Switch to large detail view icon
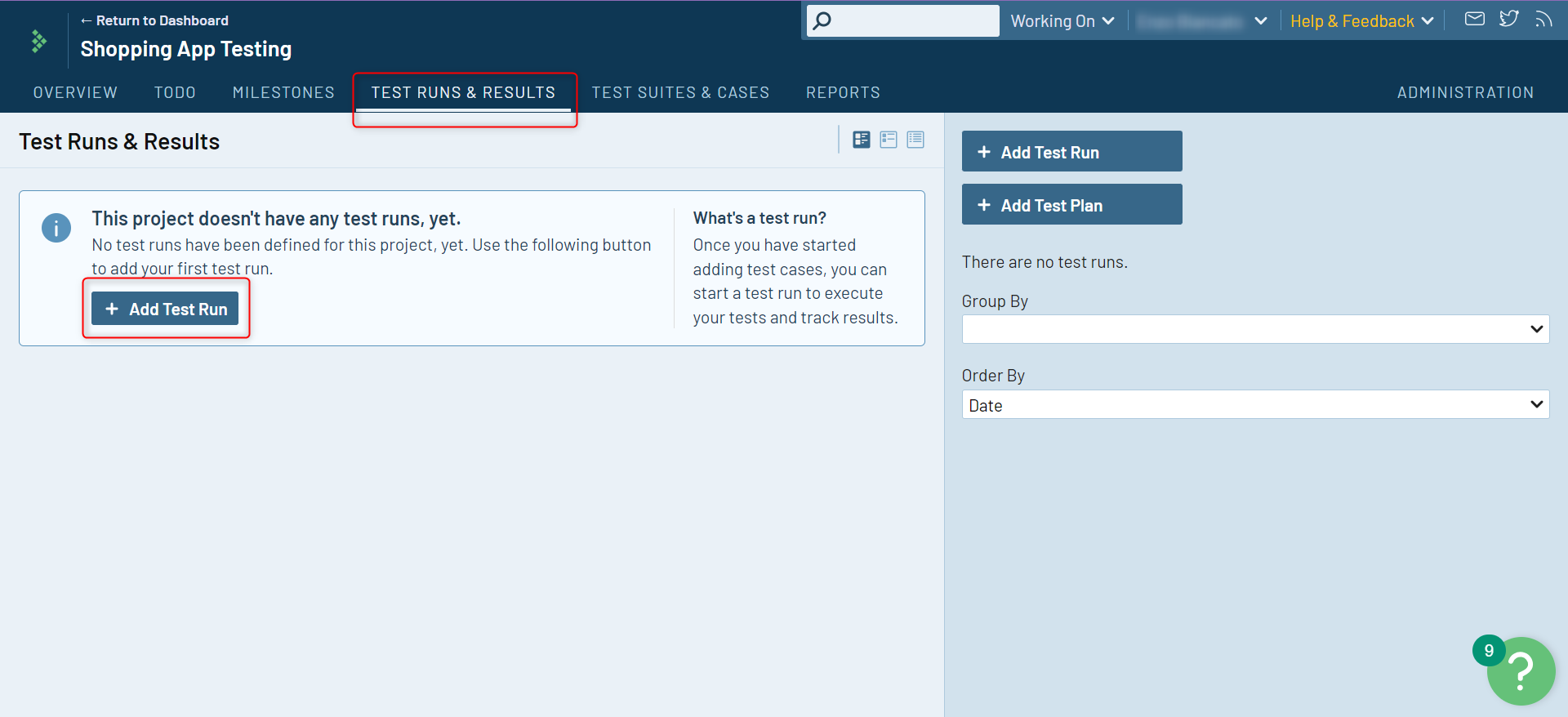This screenshot has width=1568, height=717. coord(861,140)
